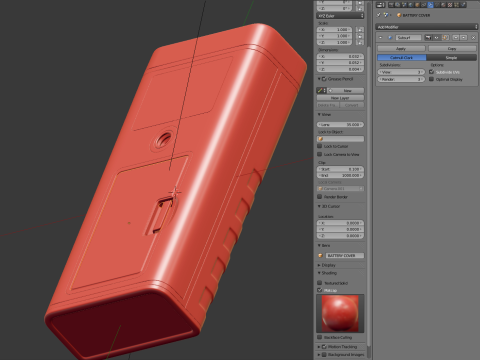480x360 pixels.
Task: Enable Backface Culling option
Action: [x=320, y=337]
